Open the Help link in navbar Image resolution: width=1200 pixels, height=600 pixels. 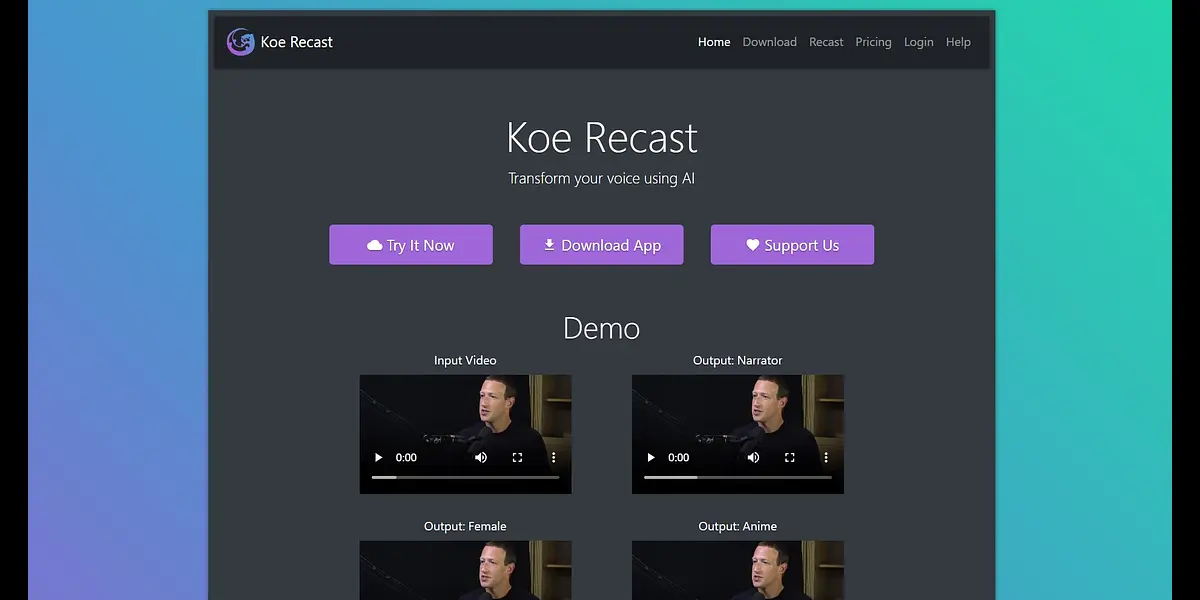pyautogui.click(x=958, y=42)
